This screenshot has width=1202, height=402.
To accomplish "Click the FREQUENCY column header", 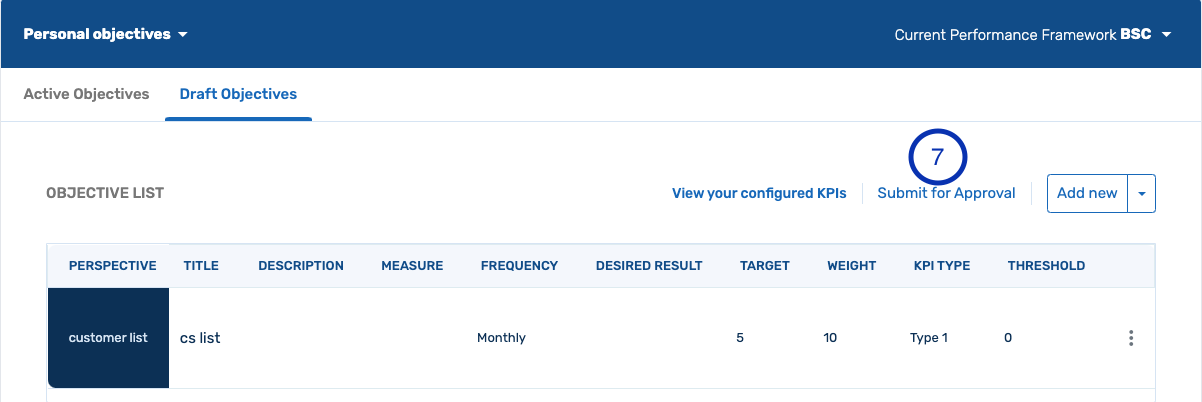I will pyautogui.click(x=519, y=266).
